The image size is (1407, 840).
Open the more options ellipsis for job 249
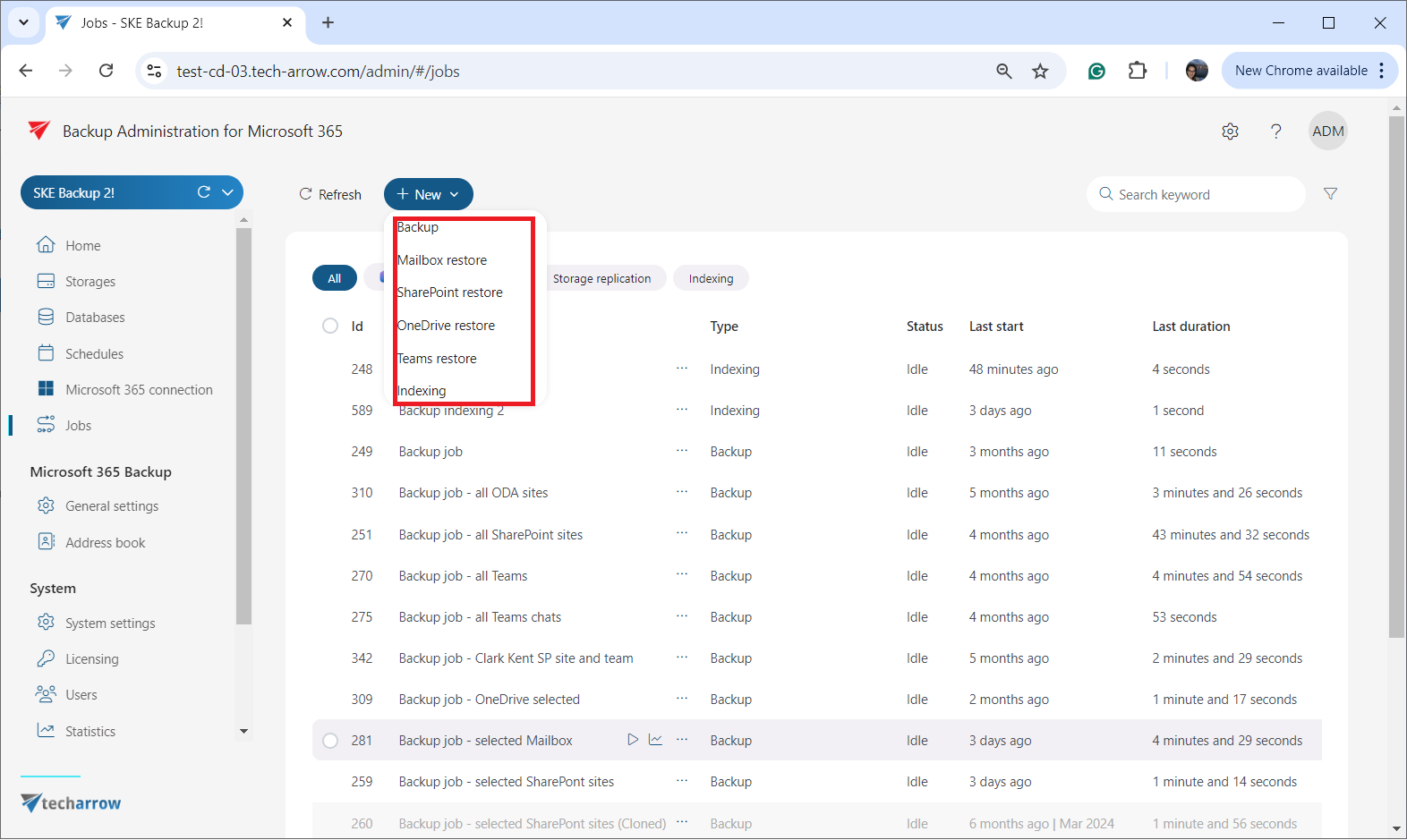[x=682, y=451]
